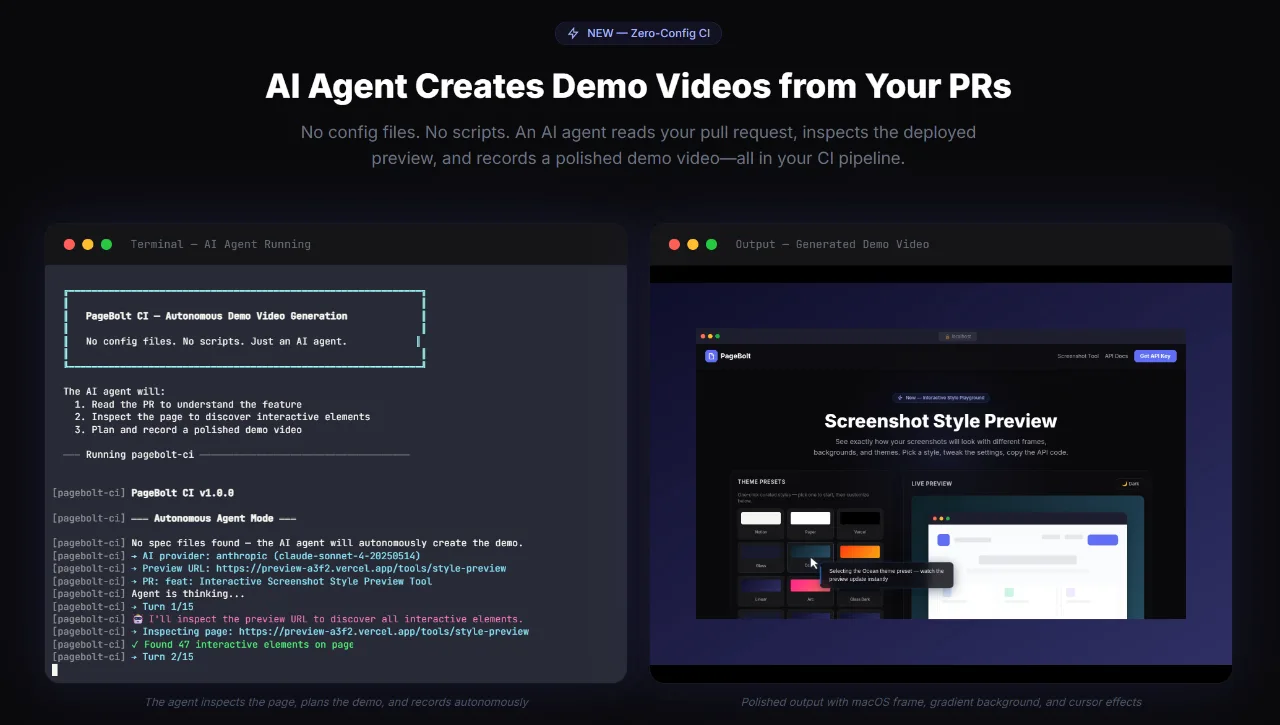Click the THEME PRESETS panel heading
The width and height of the screenshot is (1280, 725).
point(762,483)
